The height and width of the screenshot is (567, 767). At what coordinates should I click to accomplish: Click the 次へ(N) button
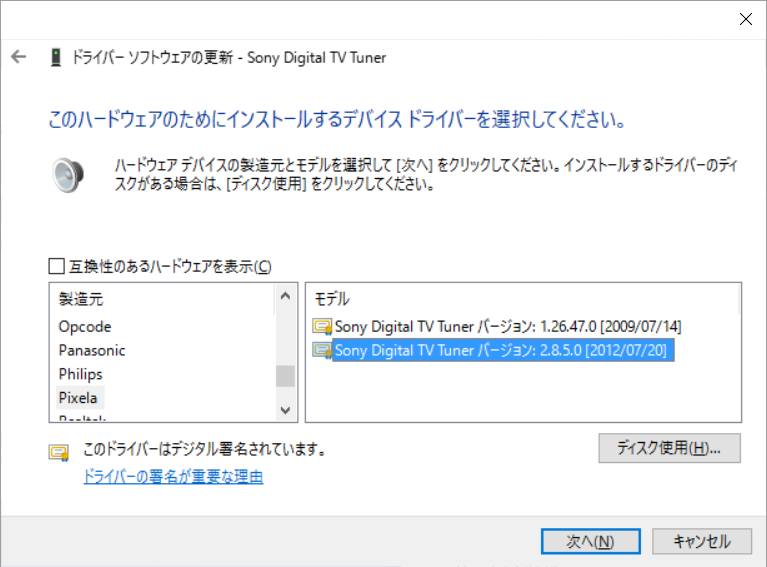tap(590, 541)
